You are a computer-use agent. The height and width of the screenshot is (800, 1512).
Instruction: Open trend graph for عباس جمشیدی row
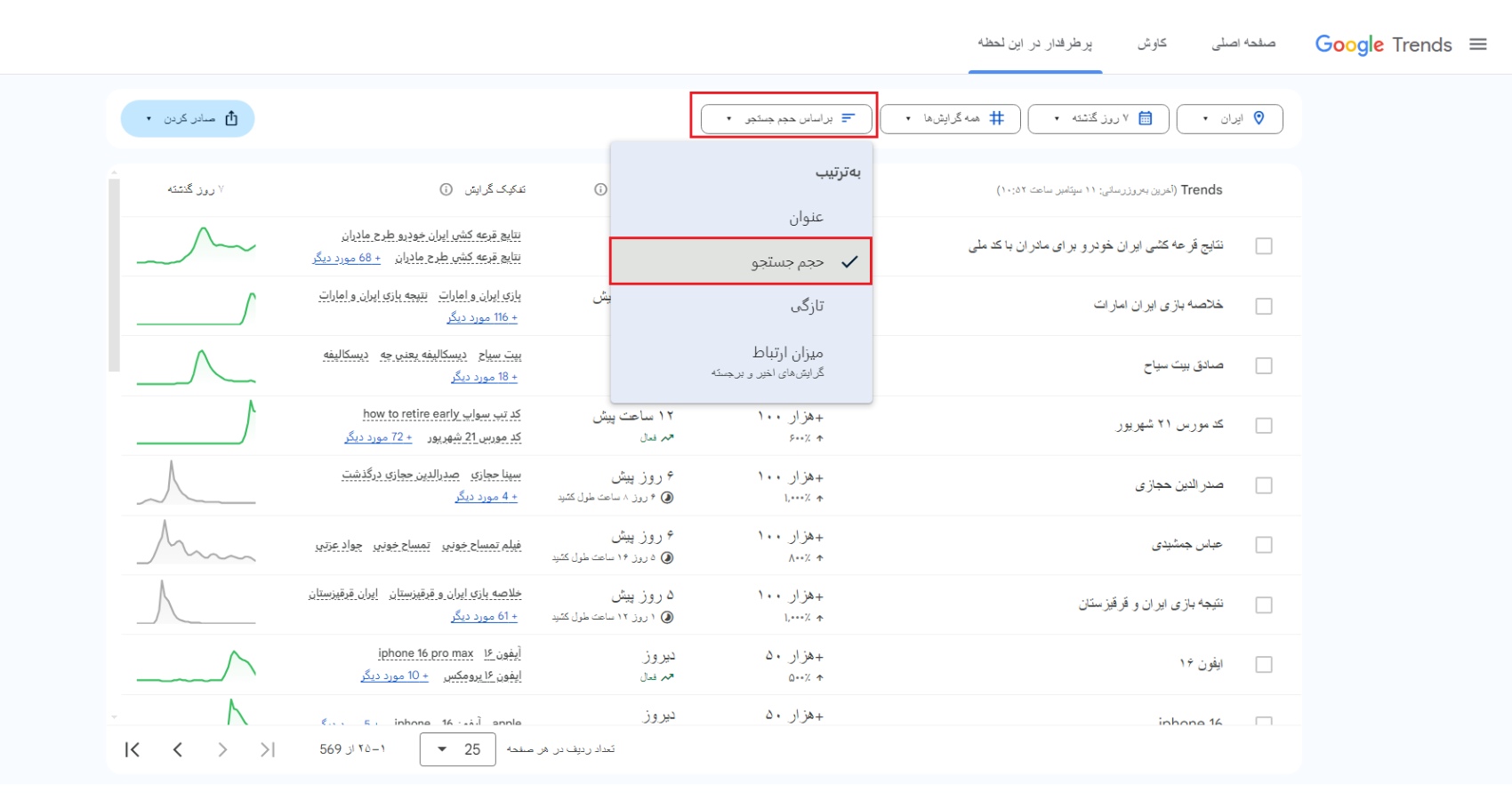pyautogui.click(x=196, y=542)
